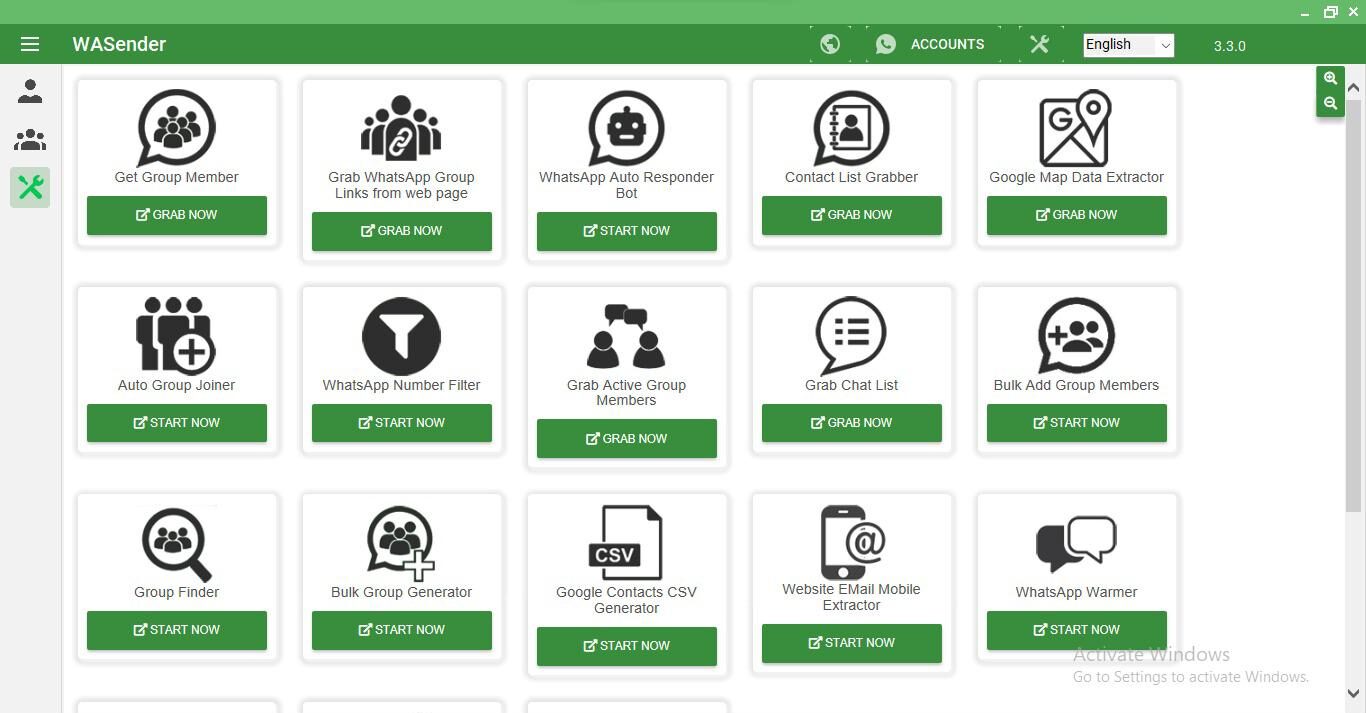The image size is (1366, 713).
Task: Click the WhatsApp Number Filter funnel icon
Action: tap(401, 336)
